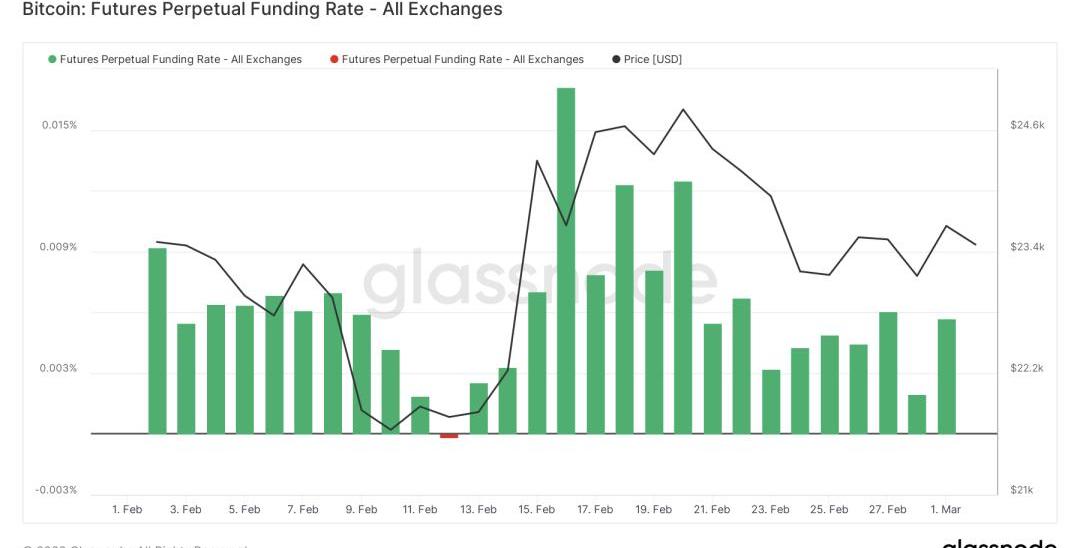
Task: Click the $21k price axis label
Action: point(1022,490)
